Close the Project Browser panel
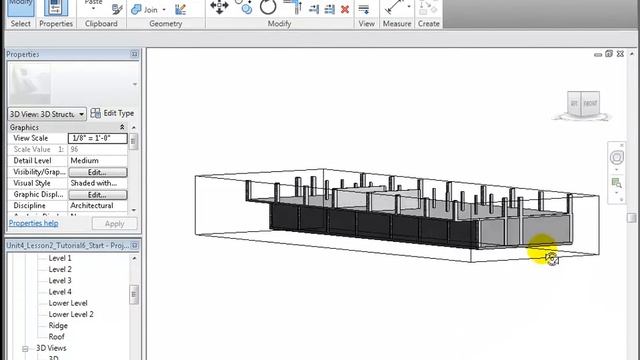This screenshot has height=360, width=640. coord(134,245)
